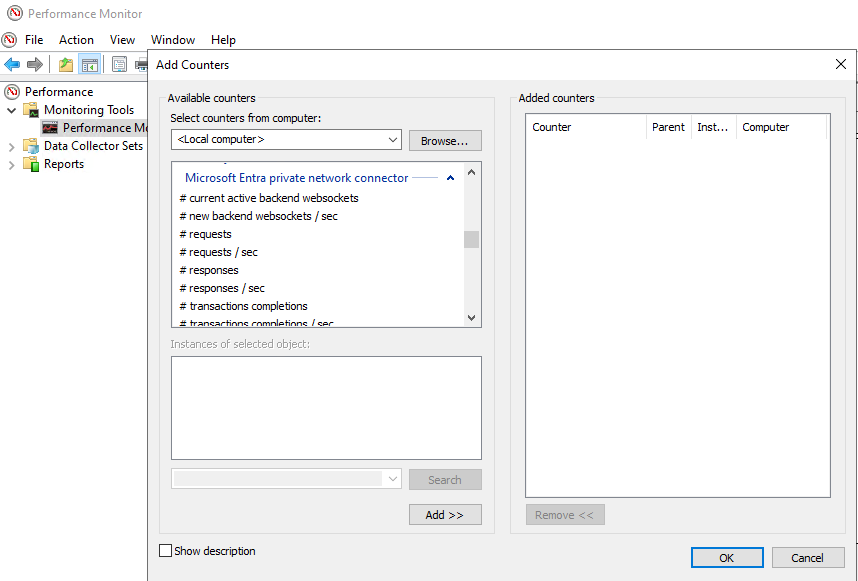Click the Up One Level folder icon
The width and height of the screenshot is (858, 581).
coord(66,65)
